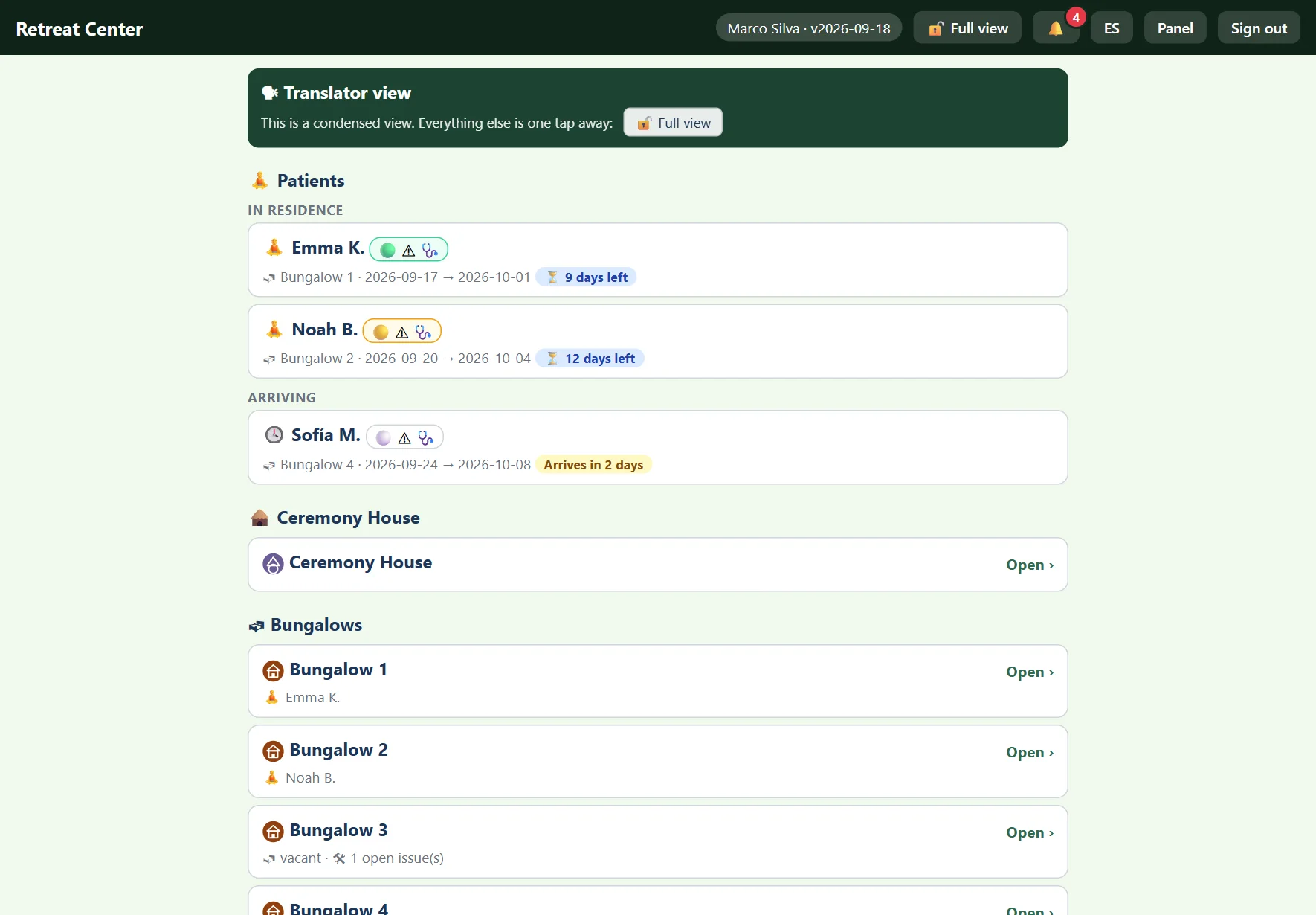Click the ARRIVING section label
1316x915 pixels.
pos(282,398)
